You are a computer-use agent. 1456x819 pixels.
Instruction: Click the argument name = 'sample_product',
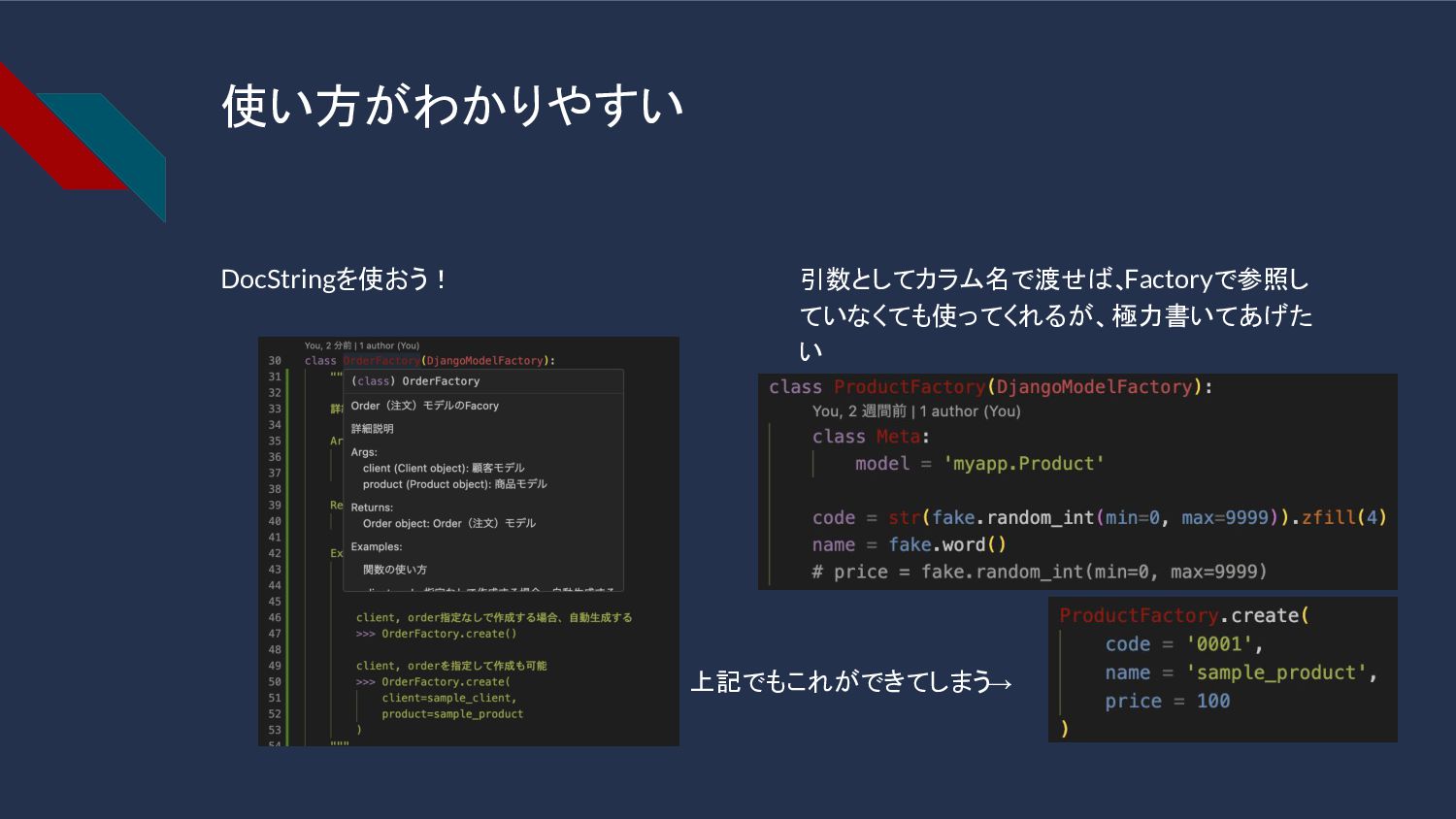pyautogui.click(x=1241, y=673)
